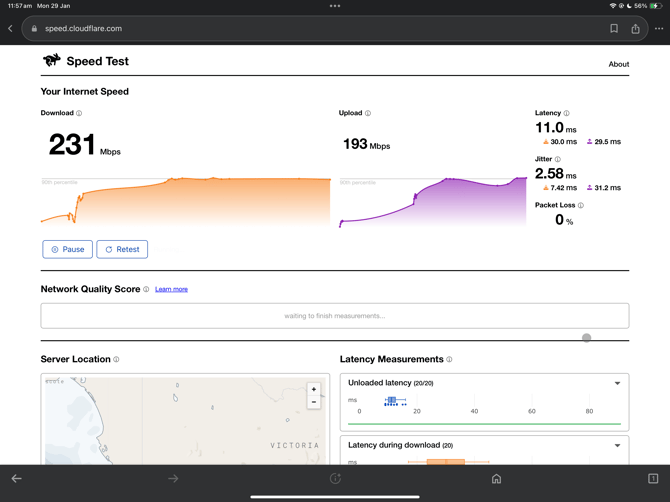Viewport: 670px width, 502px height.
Task: Click the info icon beside Download
Action: click(80, 114)
